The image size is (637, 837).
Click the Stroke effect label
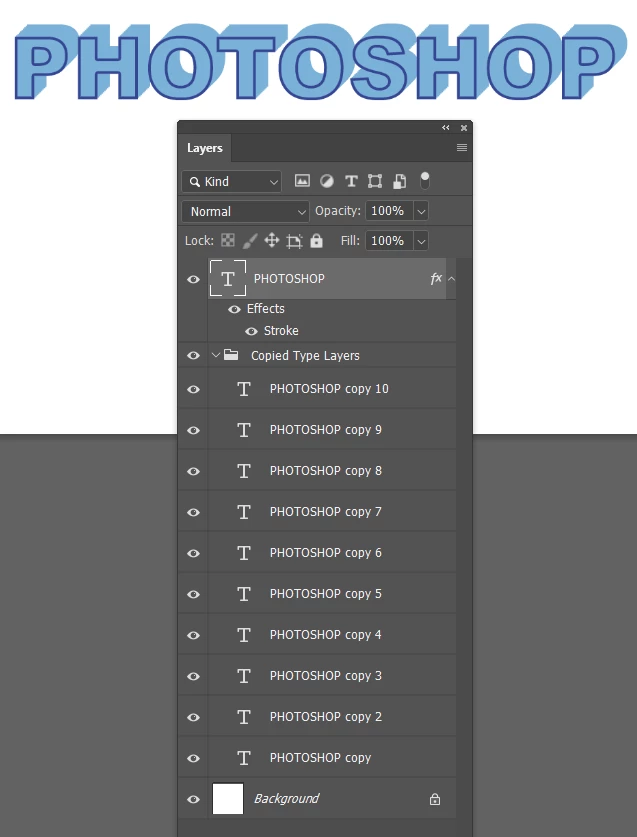coord(281,331)
